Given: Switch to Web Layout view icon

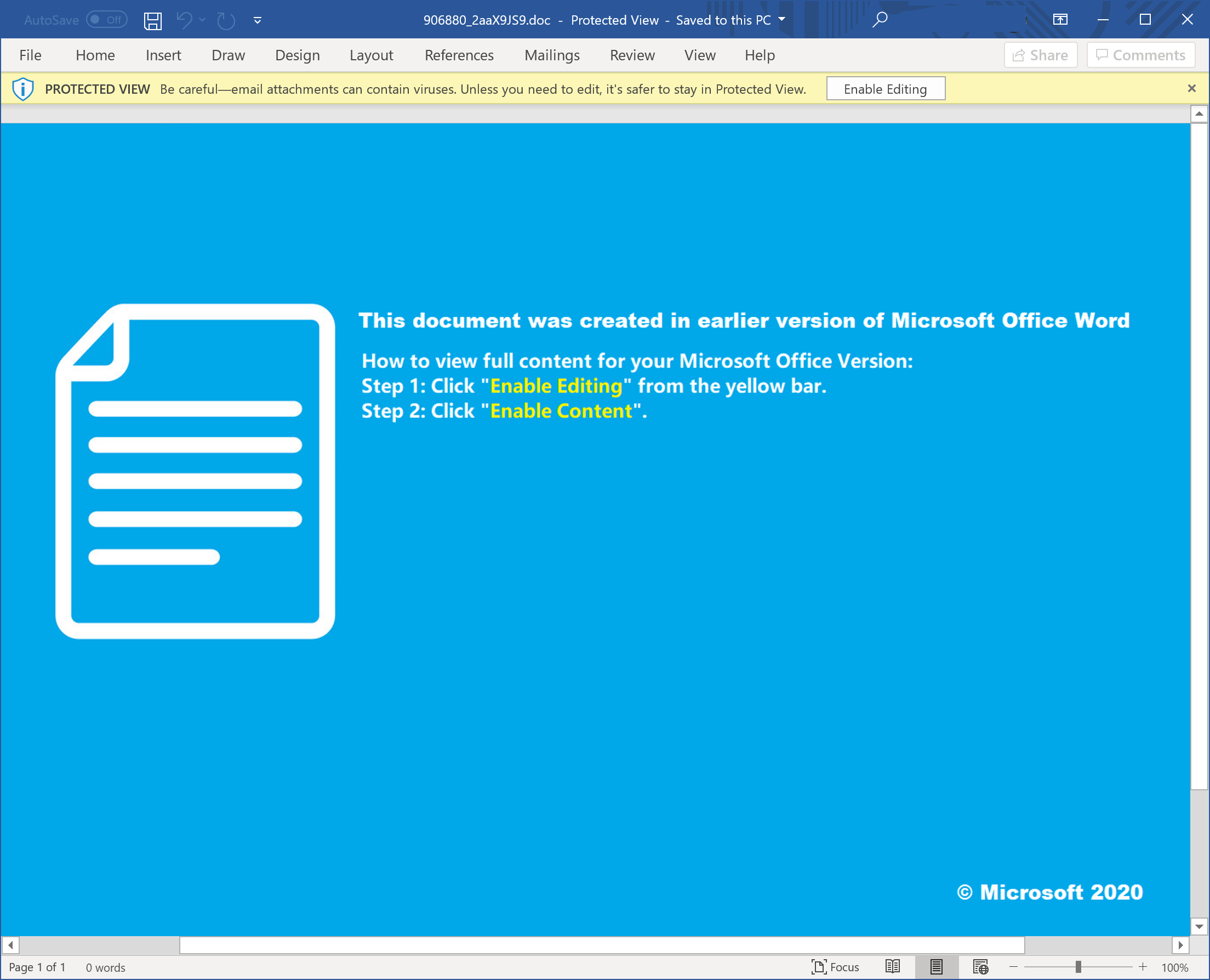Looking at the screenshot, I should point(980,967).
